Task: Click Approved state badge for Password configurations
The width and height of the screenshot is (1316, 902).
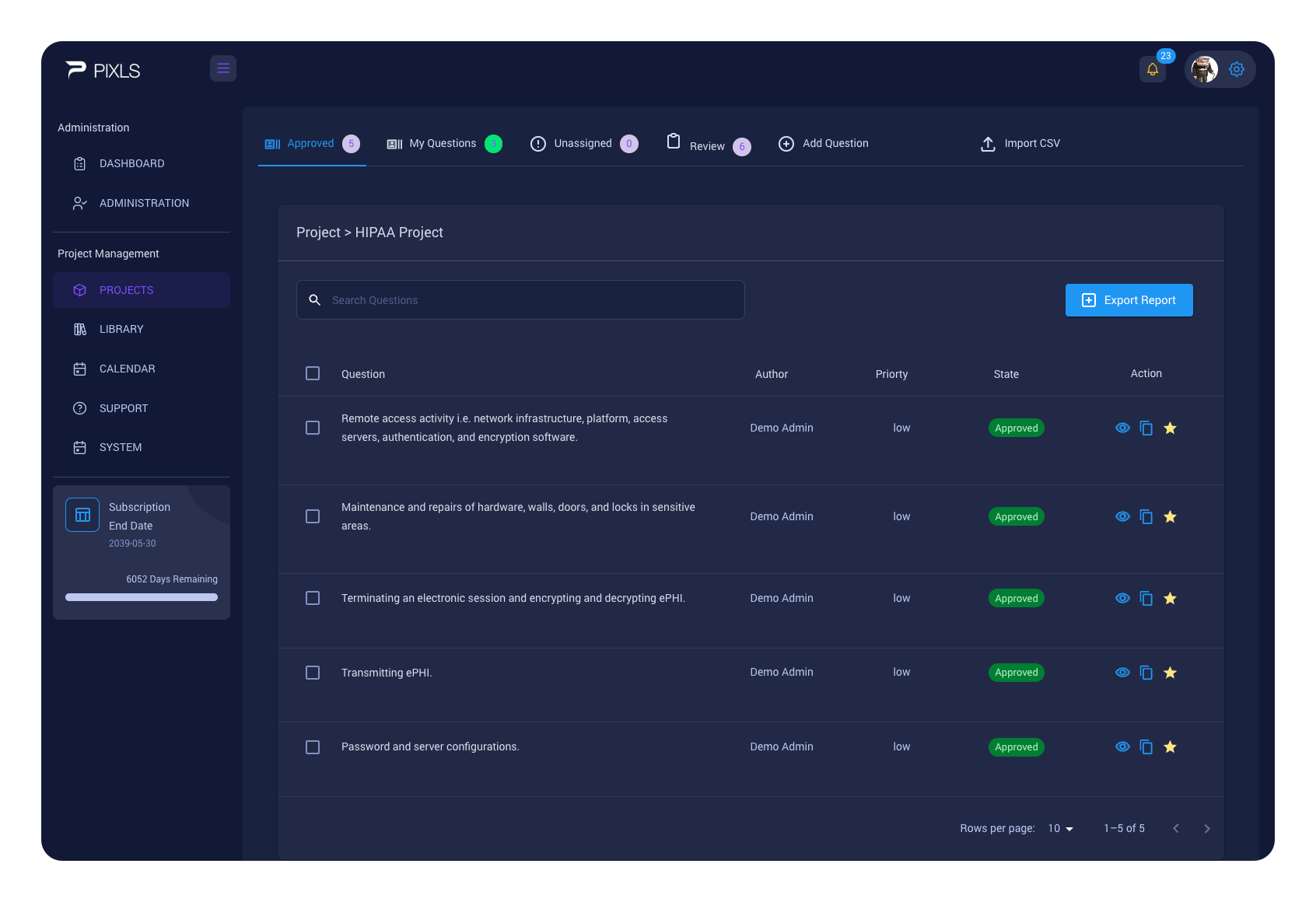Action: [x=1016, y=747]
